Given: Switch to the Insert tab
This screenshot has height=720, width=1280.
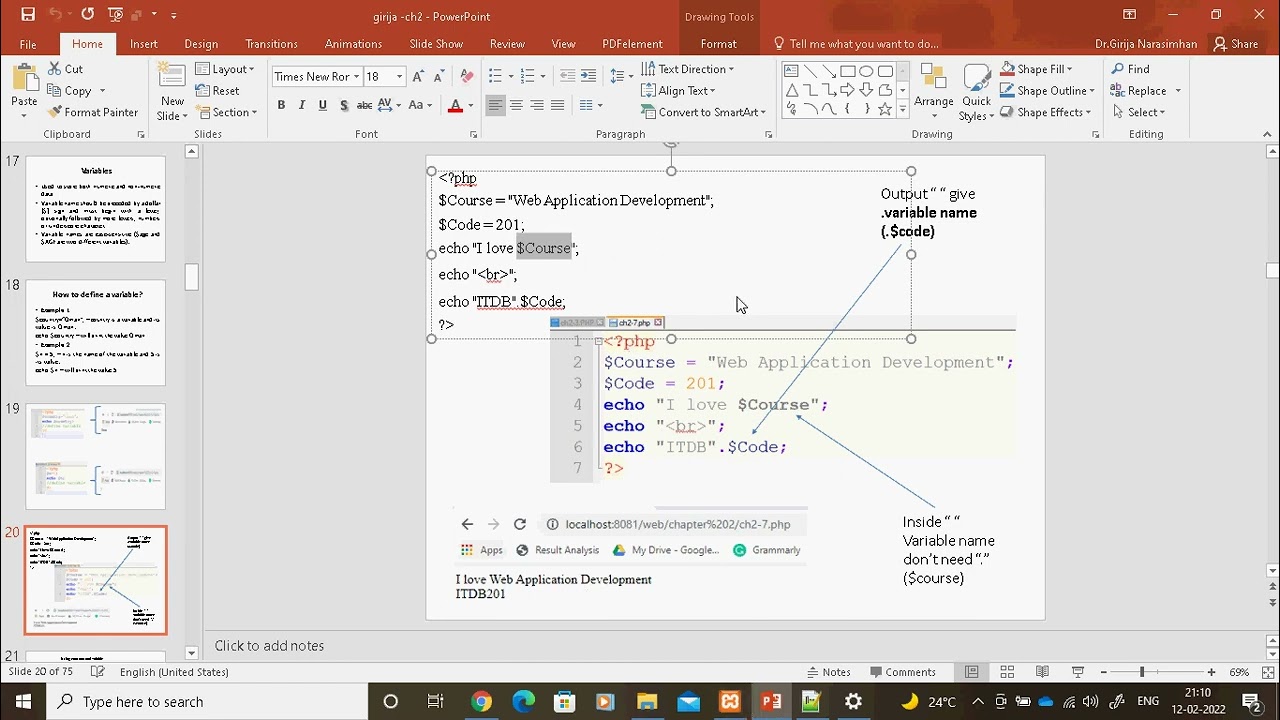Looking at the screenshot, I should coord(143,44).
